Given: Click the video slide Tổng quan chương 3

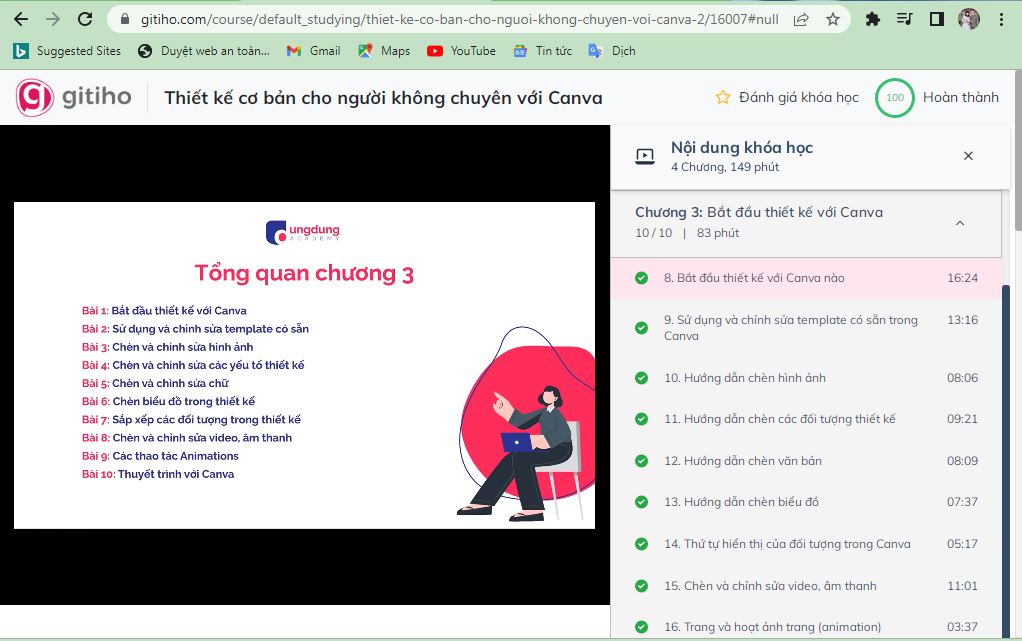Looking at the screenshot, I should point(304,365).
